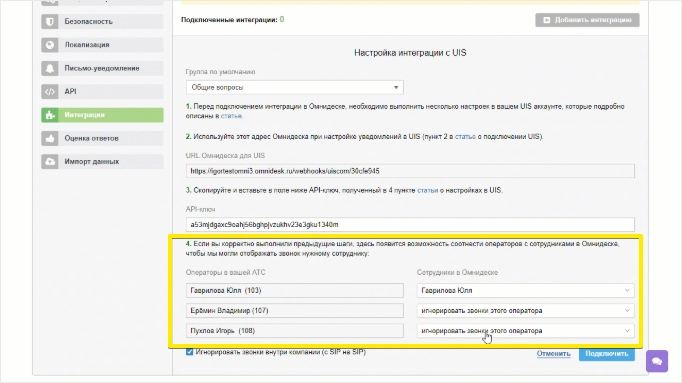This screenshot has width=682, height=383.
Task: Click the API-ключ input field
Action: pos(410,224)
